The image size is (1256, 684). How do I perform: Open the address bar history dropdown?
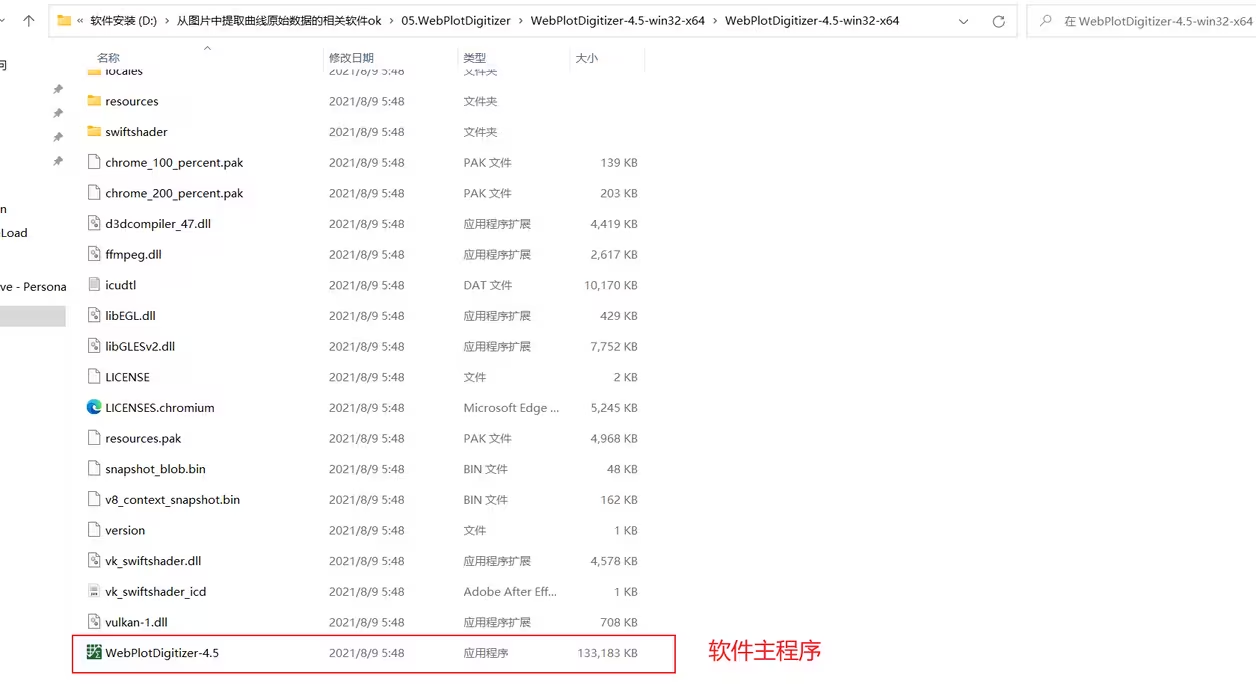tap(963, 21)
